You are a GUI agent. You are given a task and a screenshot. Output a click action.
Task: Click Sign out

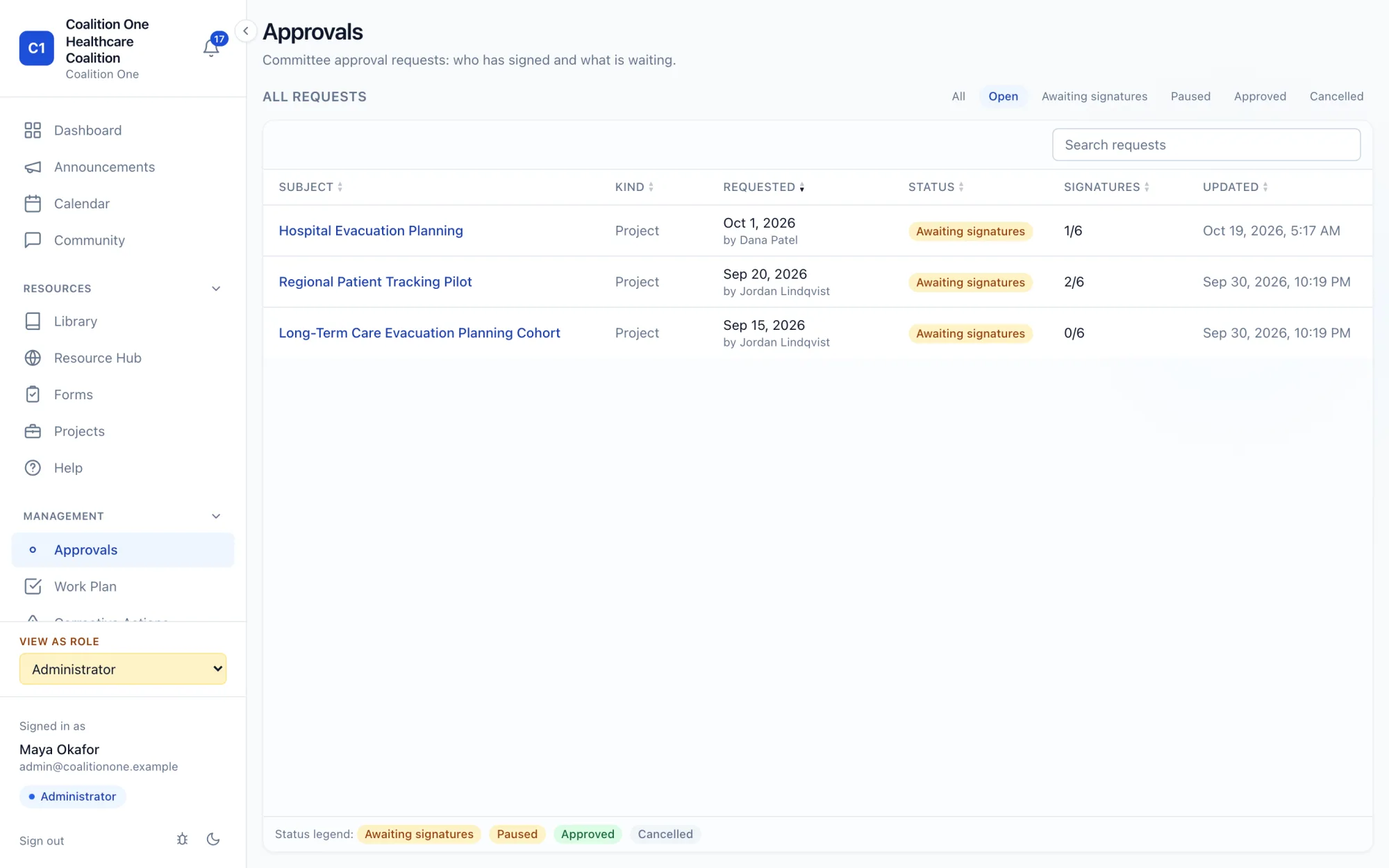tap(42, 841)
